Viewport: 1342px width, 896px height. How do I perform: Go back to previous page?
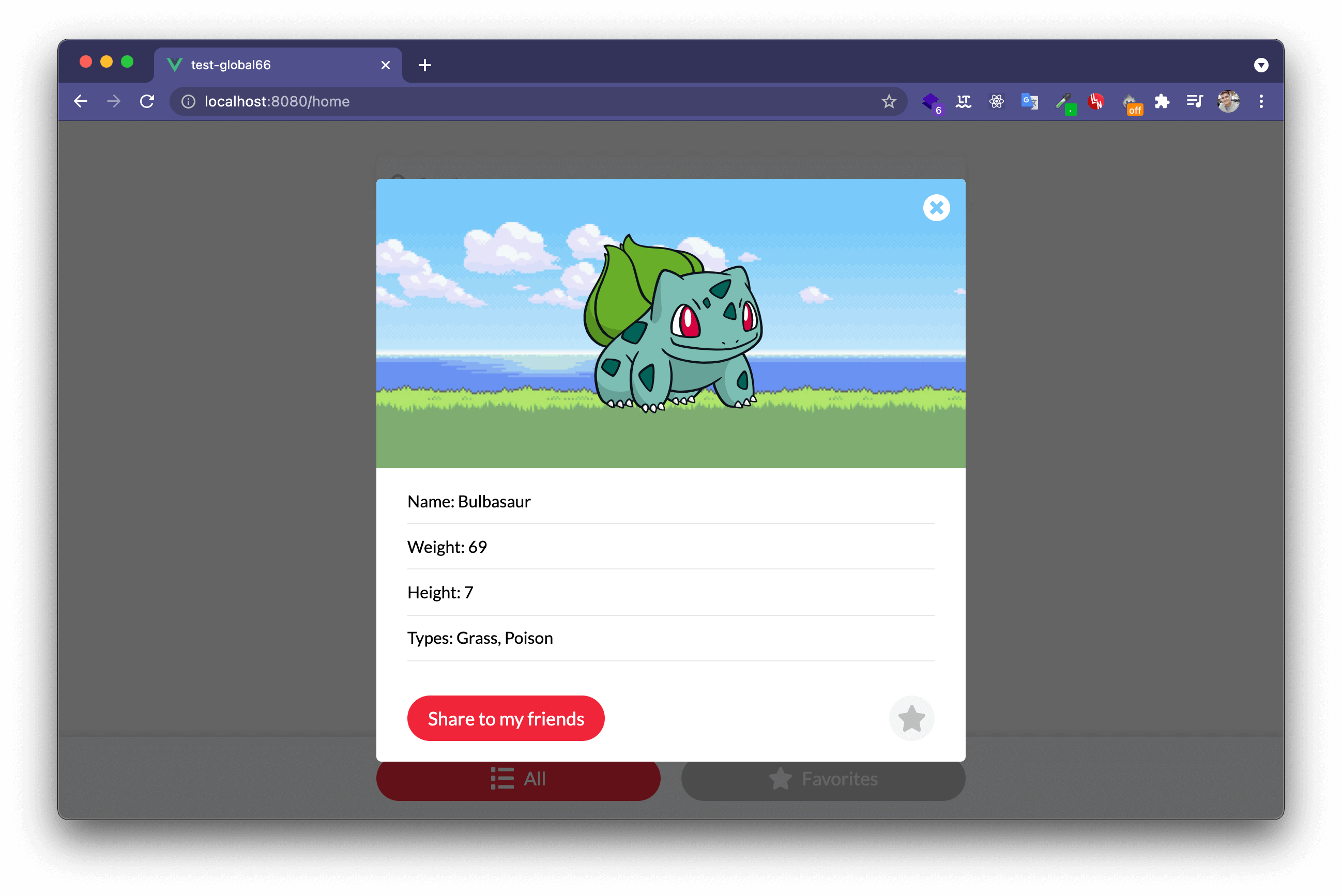[x=81, y=102]
